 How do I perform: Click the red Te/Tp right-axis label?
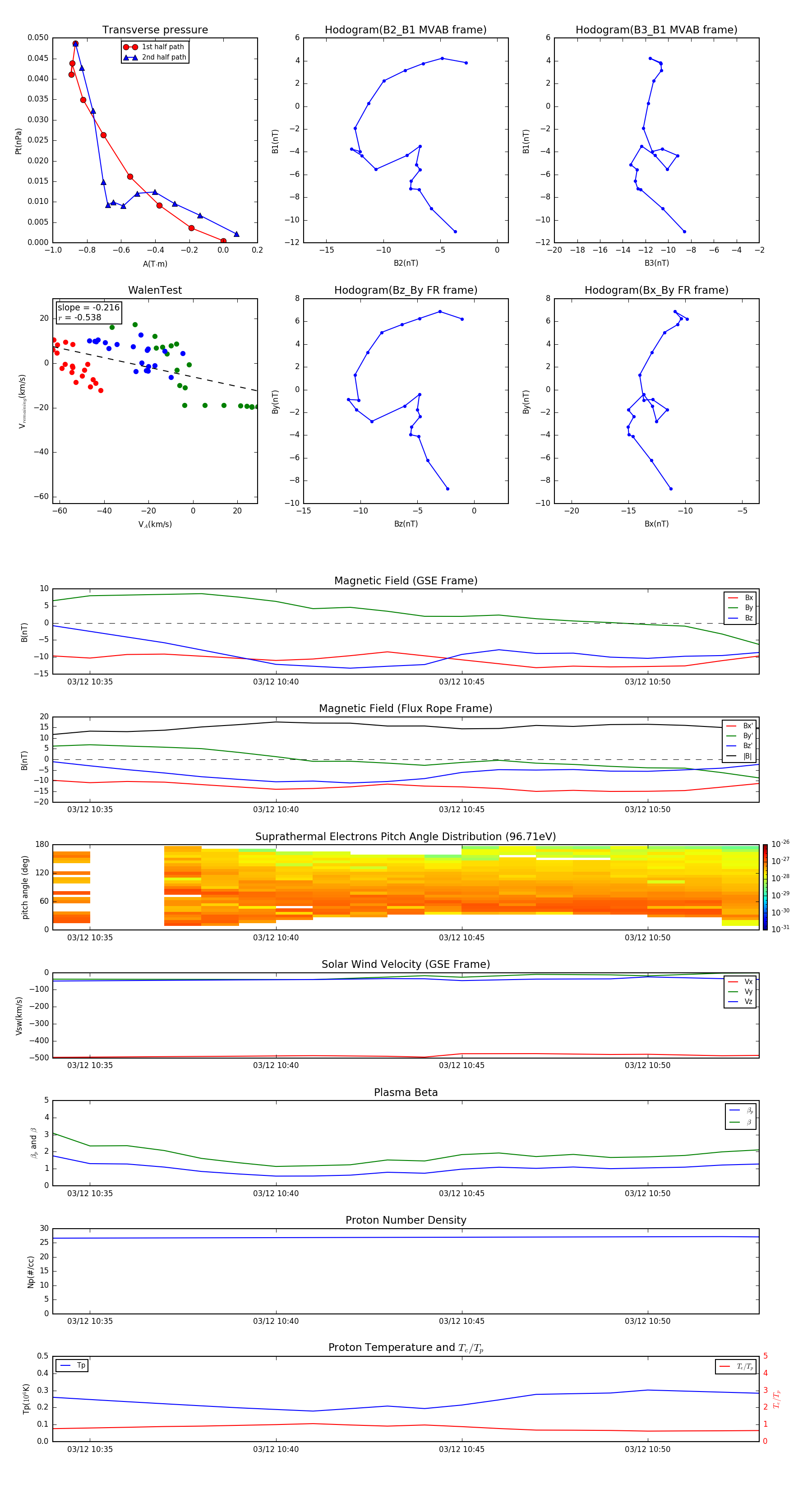point(777,1399)
